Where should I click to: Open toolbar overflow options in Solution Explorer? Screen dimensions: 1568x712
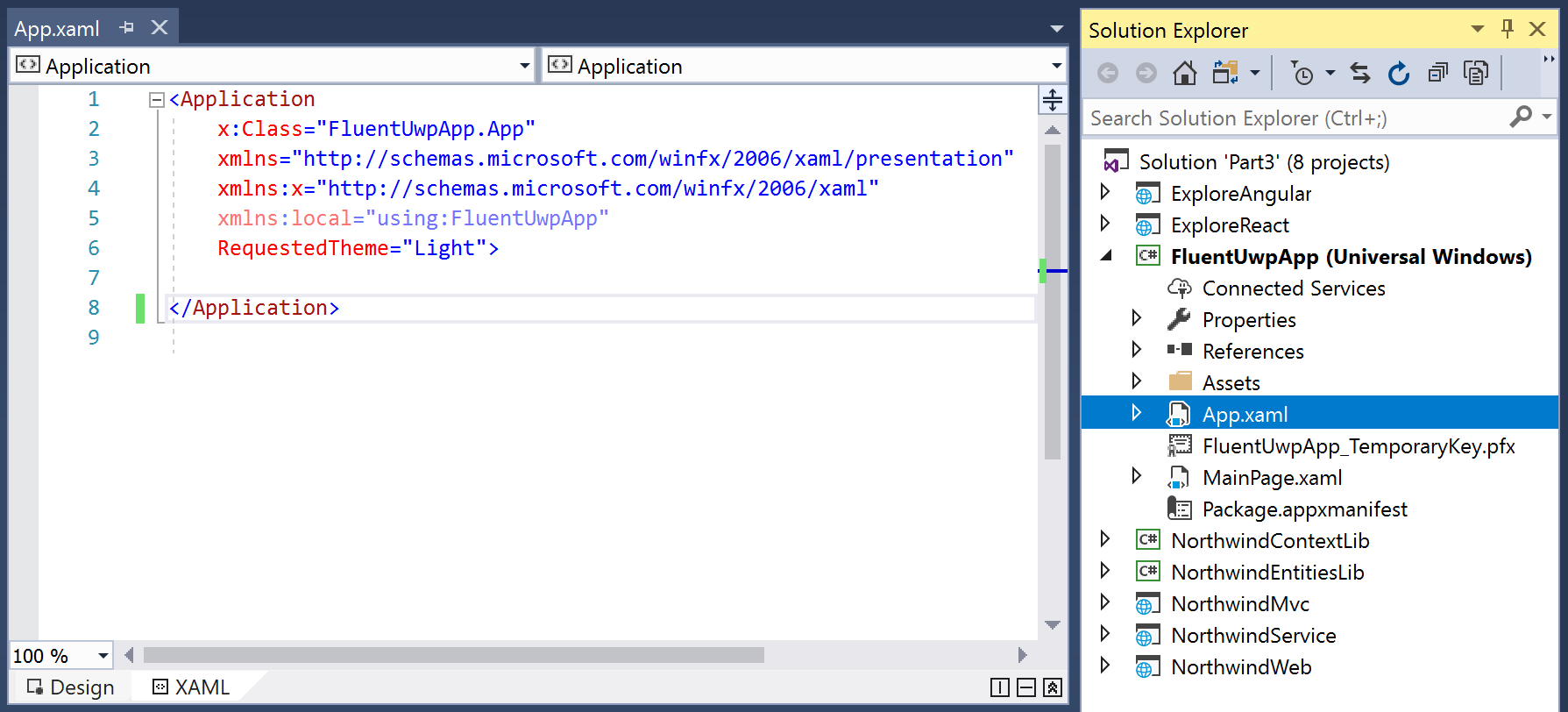click(1549, 59)
